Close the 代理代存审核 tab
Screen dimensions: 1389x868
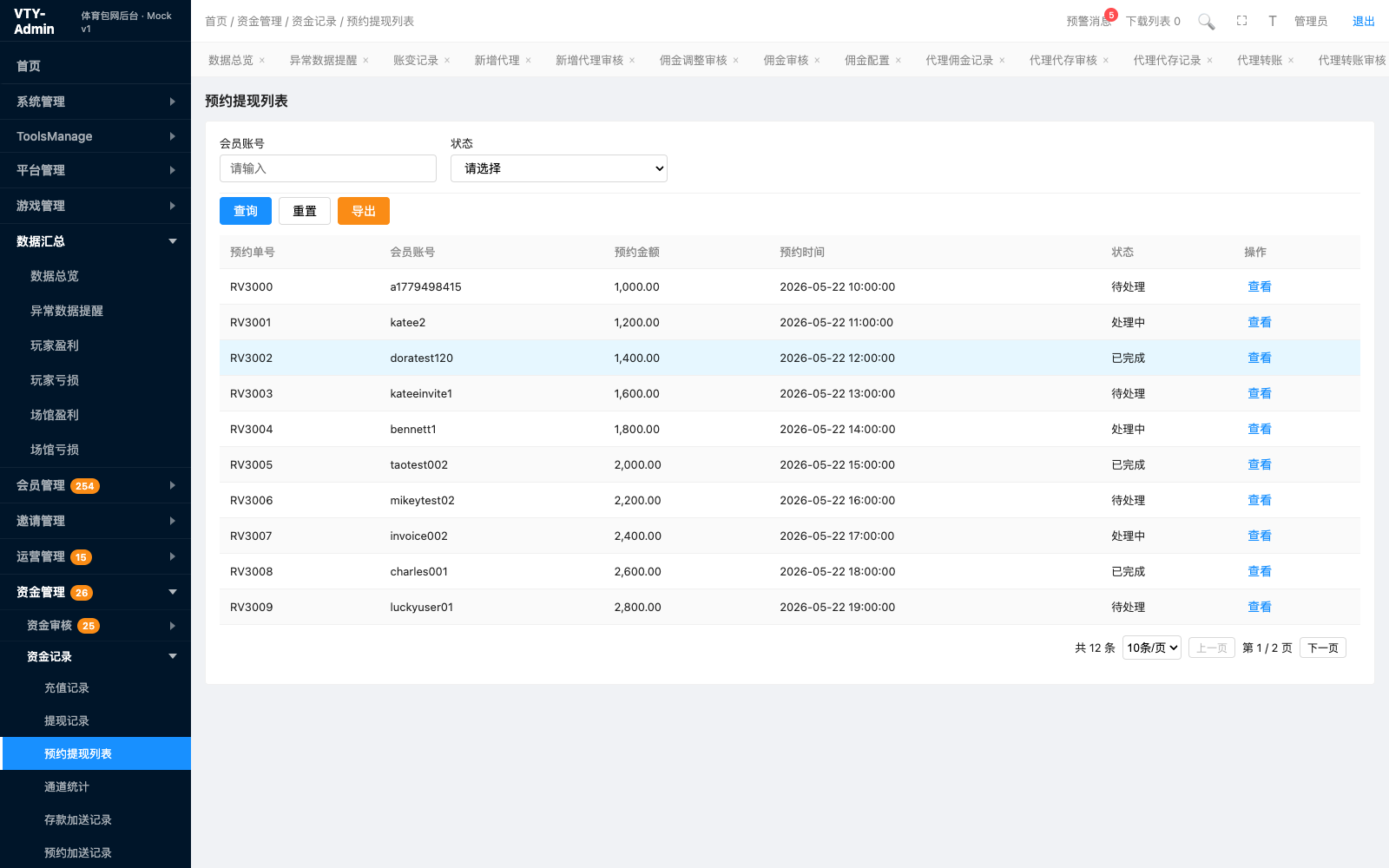click(1106, 61)
